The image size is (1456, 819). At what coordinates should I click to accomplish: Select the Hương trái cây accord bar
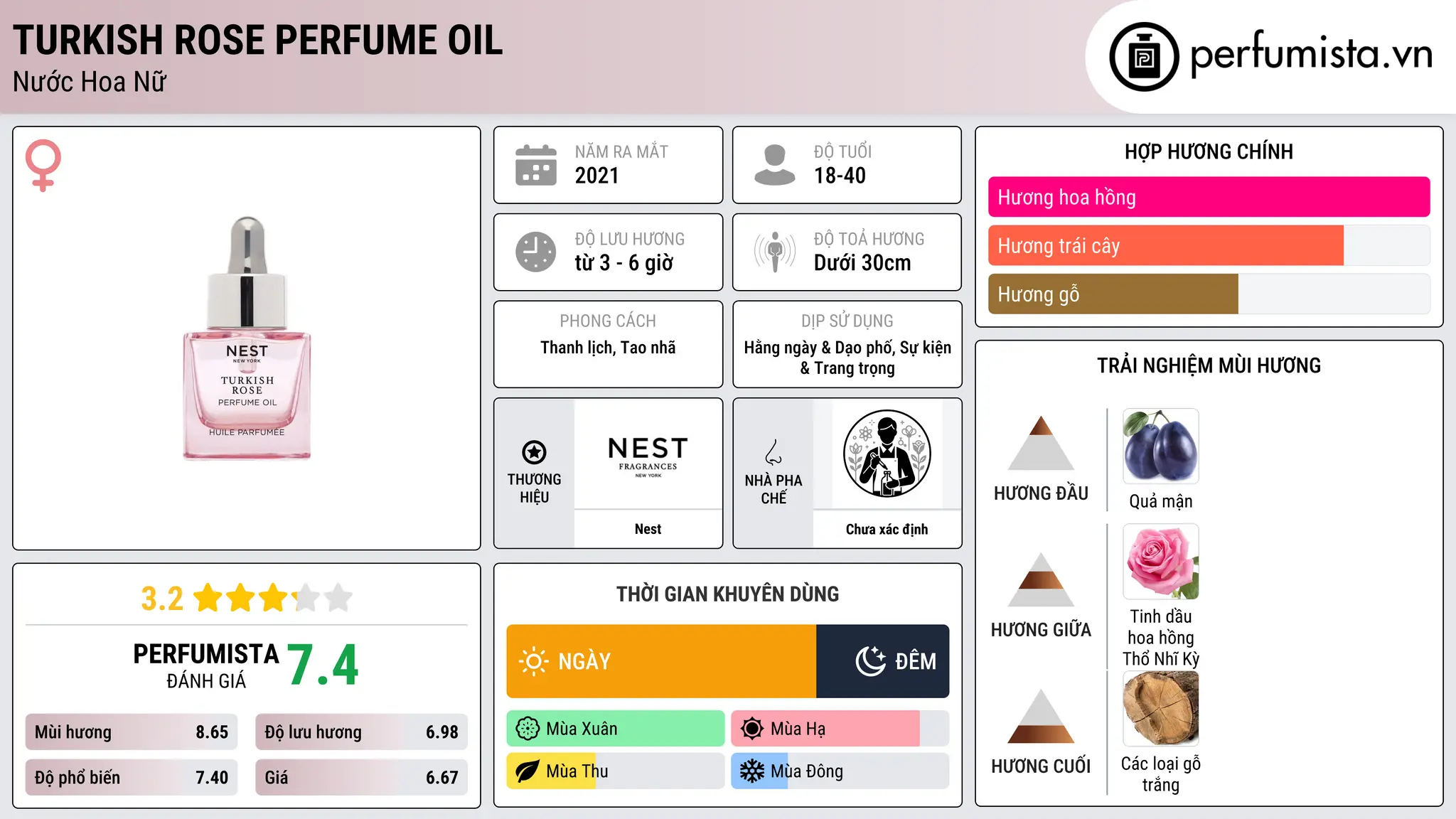click(x=1209, y=245)
